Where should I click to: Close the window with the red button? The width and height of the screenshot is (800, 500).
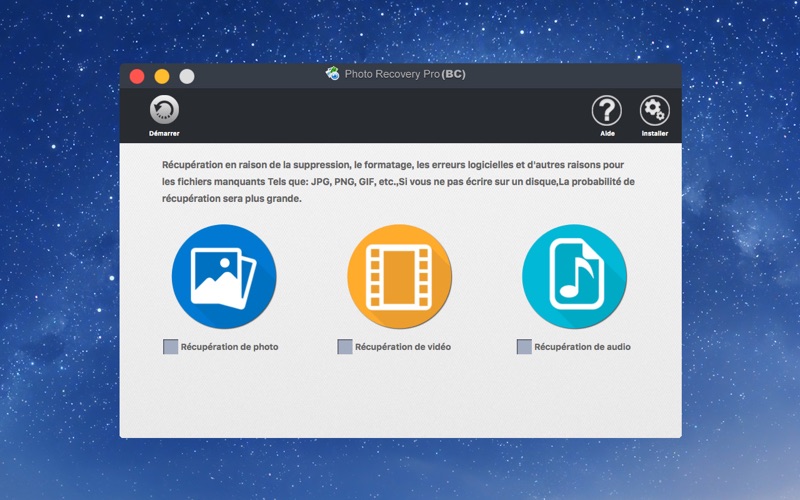coord(137,77)
